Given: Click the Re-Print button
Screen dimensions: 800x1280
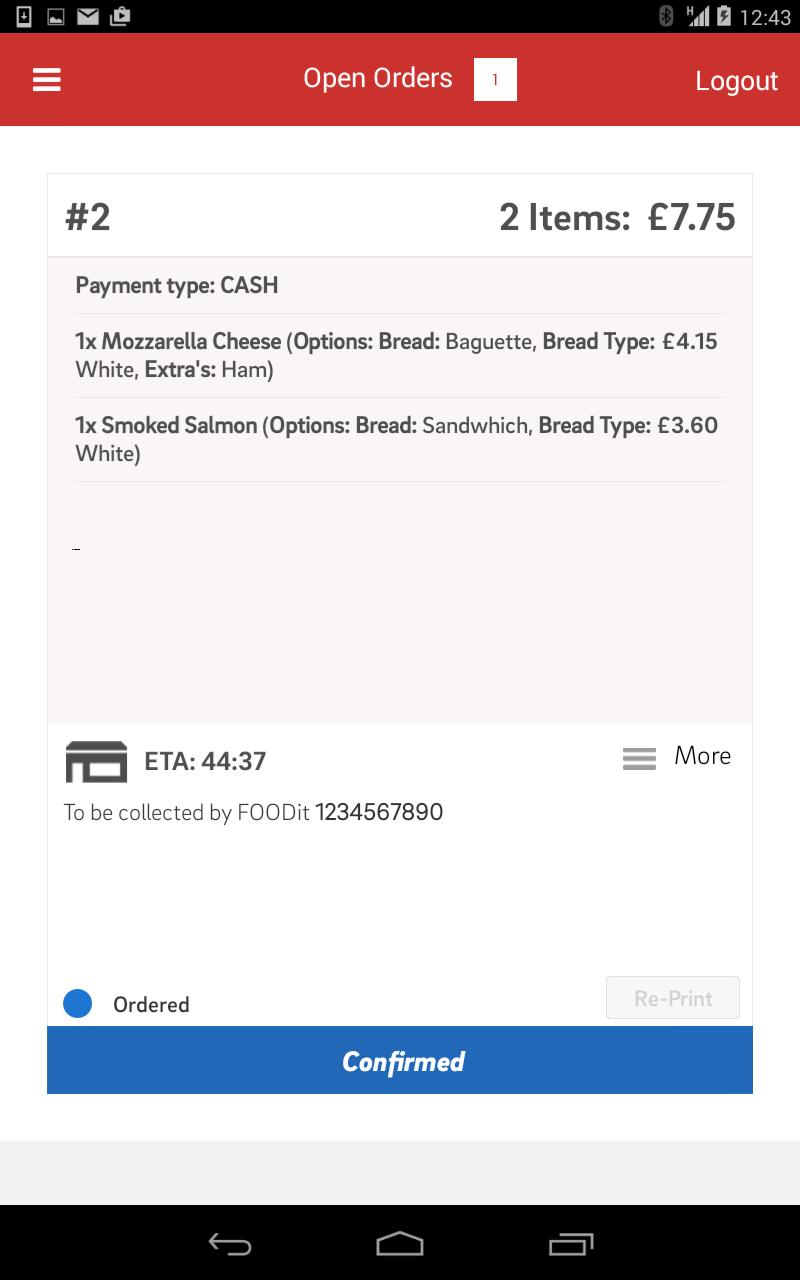Looking at the screenshot, I should coord(672,997).
